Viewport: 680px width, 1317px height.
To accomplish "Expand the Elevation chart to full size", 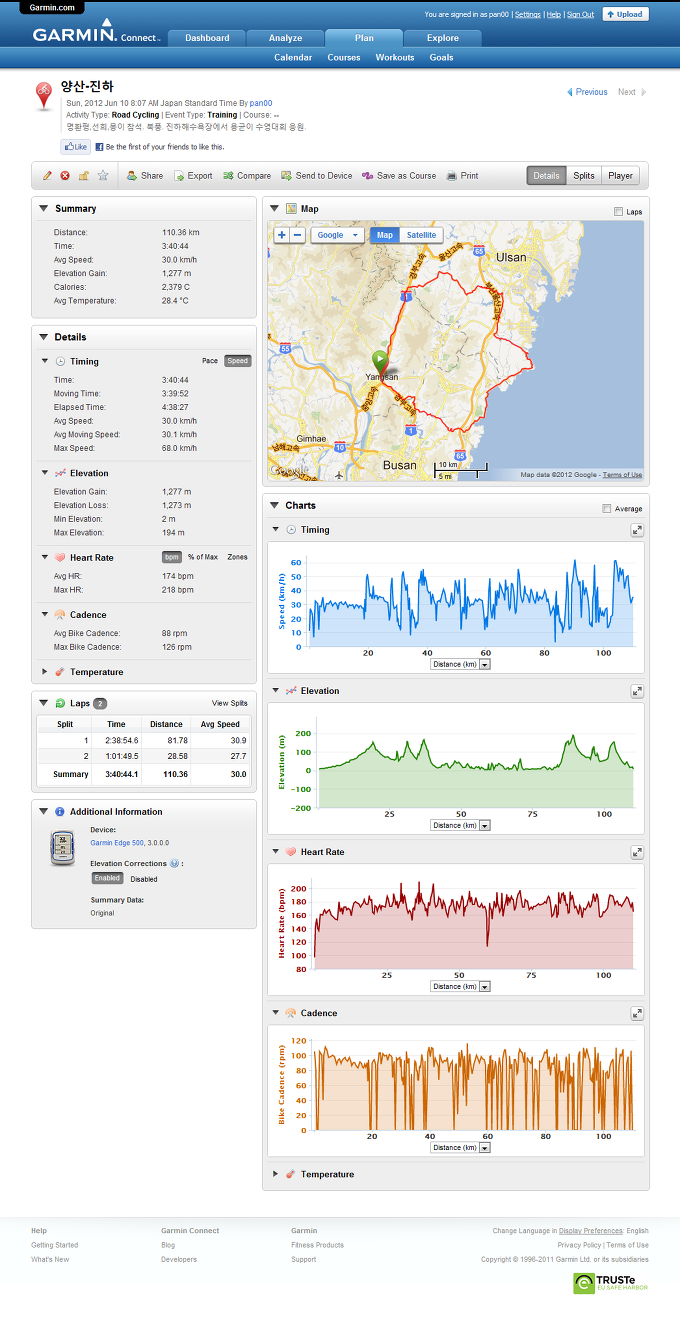I will point(637,691).
